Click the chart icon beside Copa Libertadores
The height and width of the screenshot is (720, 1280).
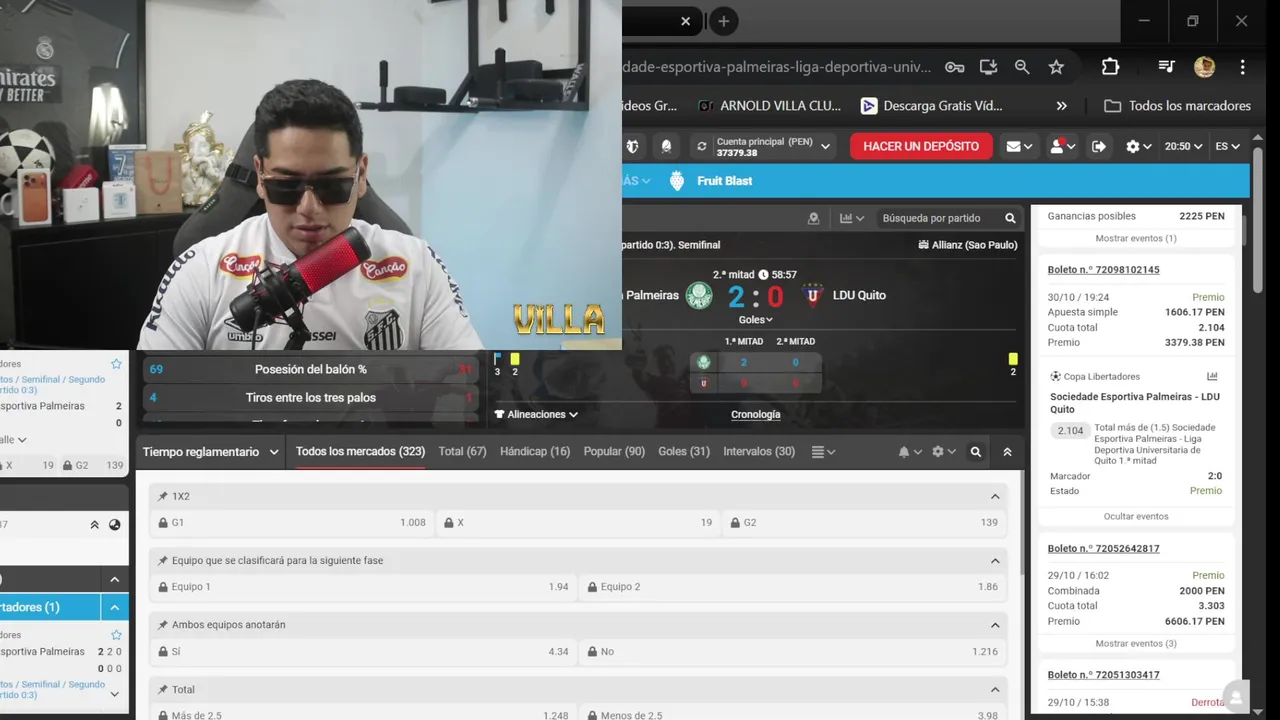point(1213,377)
